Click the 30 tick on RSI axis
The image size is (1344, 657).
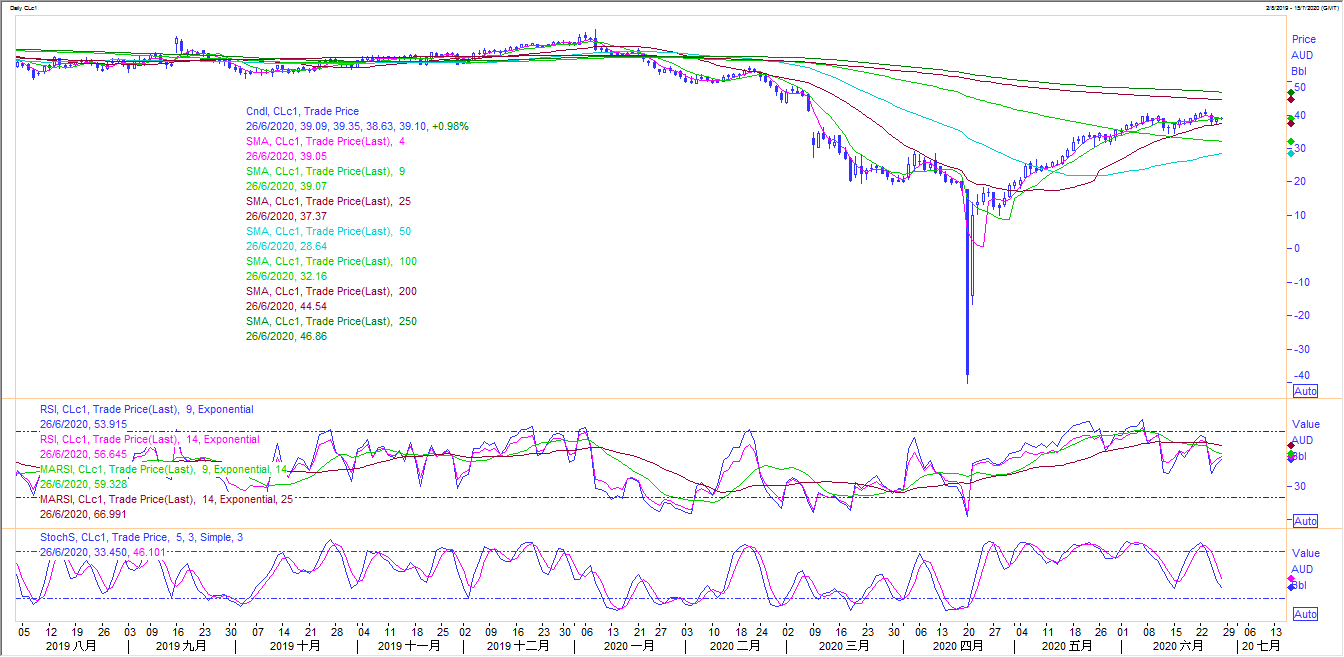(x=1301, y=486)
